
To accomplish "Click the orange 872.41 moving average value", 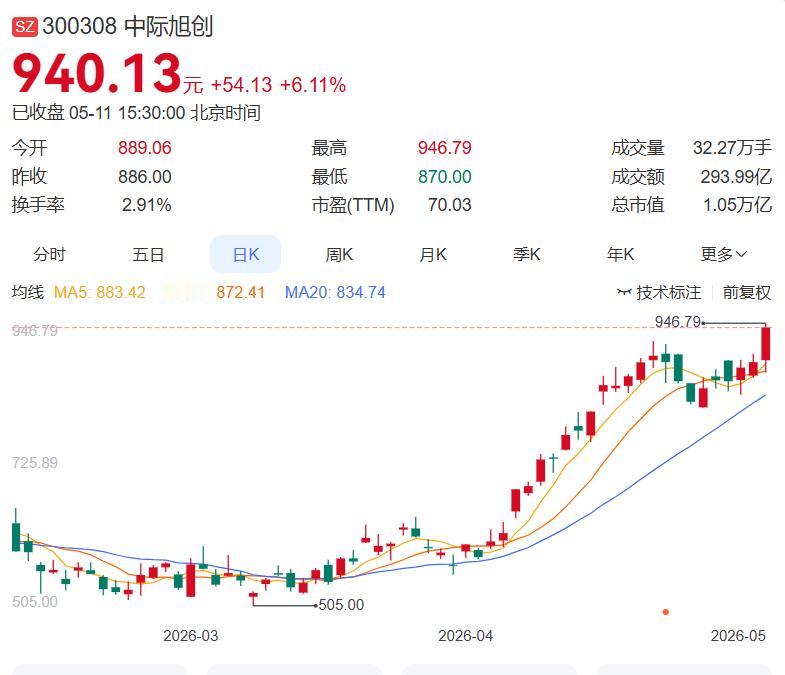I will tap(240, 292).
